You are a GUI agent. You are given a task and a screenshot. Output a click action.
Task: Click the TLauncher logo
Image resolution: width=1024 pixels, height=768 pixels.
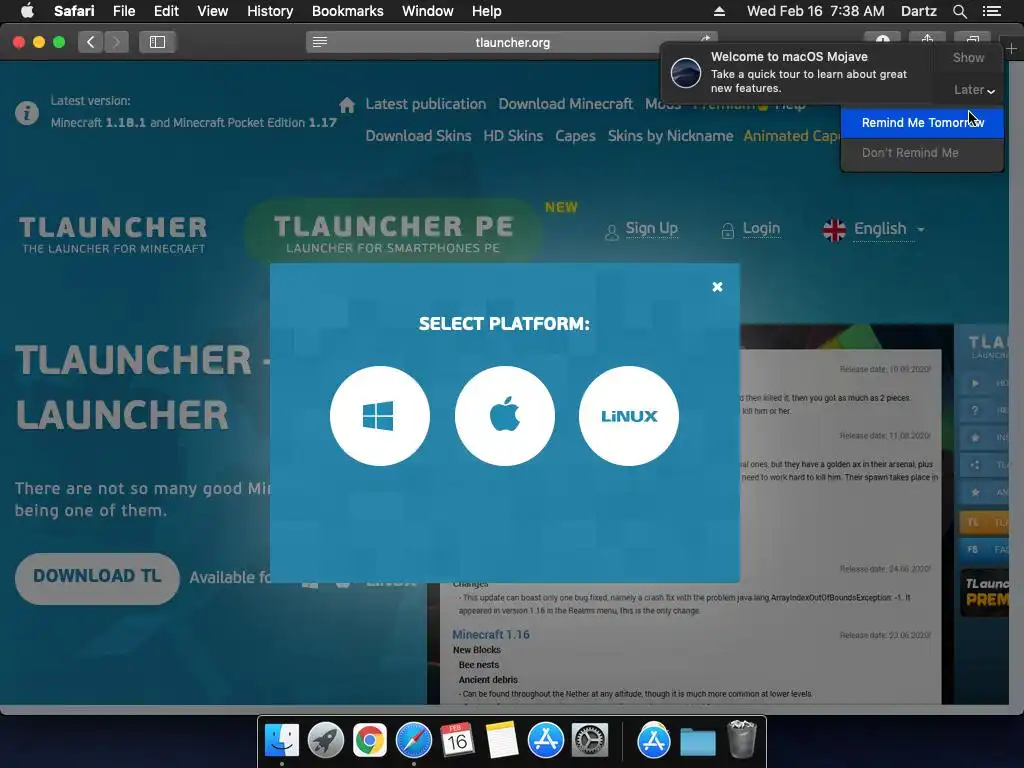[x=113, y=234]
